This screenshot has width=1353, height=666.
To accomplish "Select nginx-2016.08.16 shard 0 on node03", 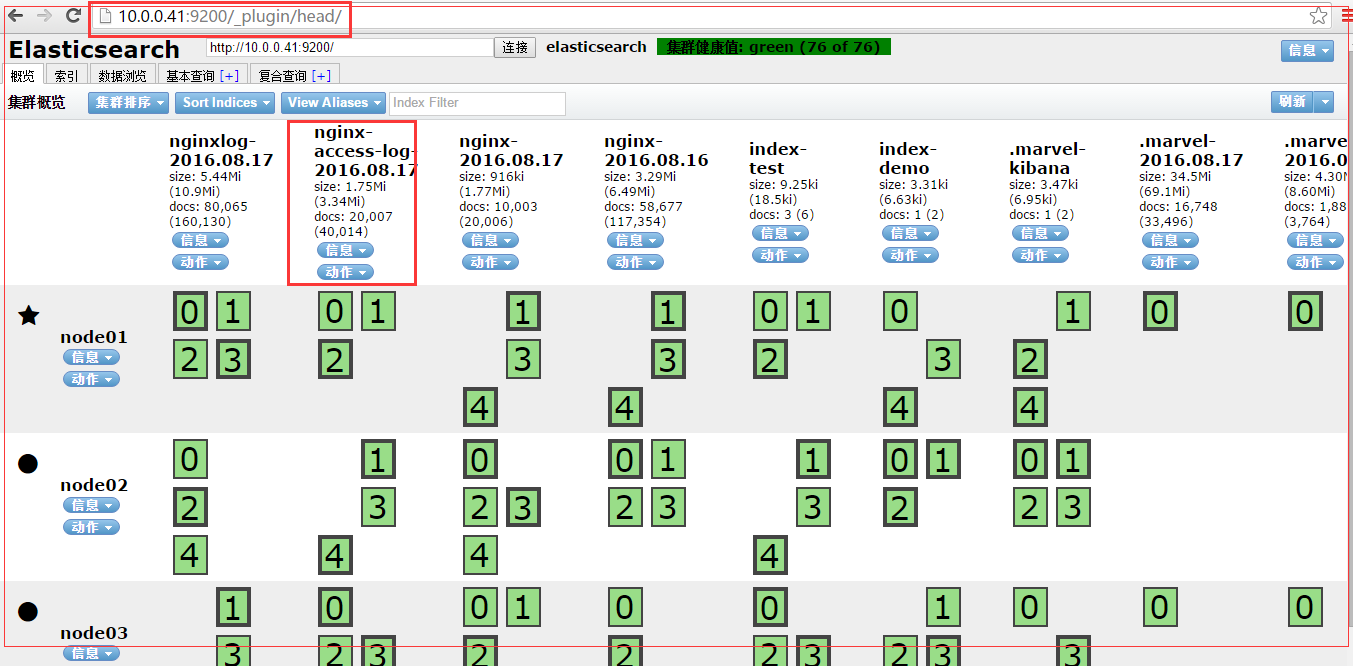I will (625, 607).
